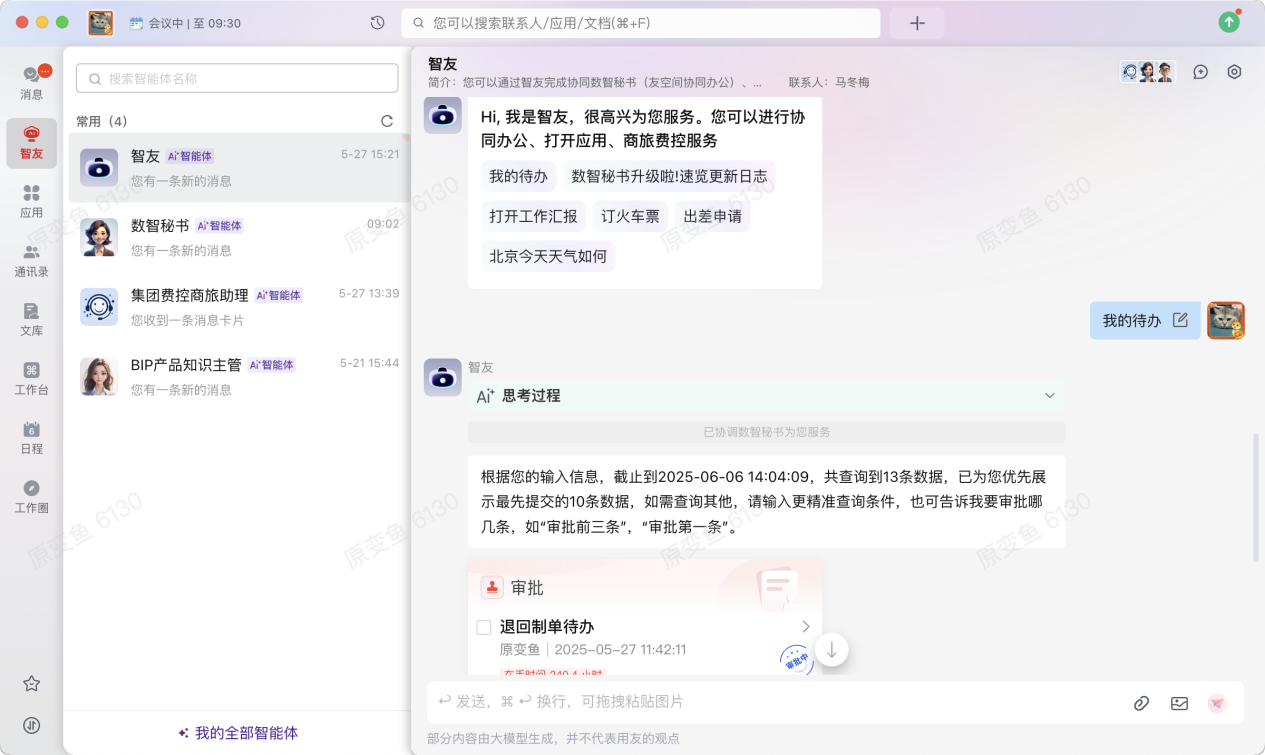
Task: Open the 文库 library sidebar icon
Action: [32, 319]
